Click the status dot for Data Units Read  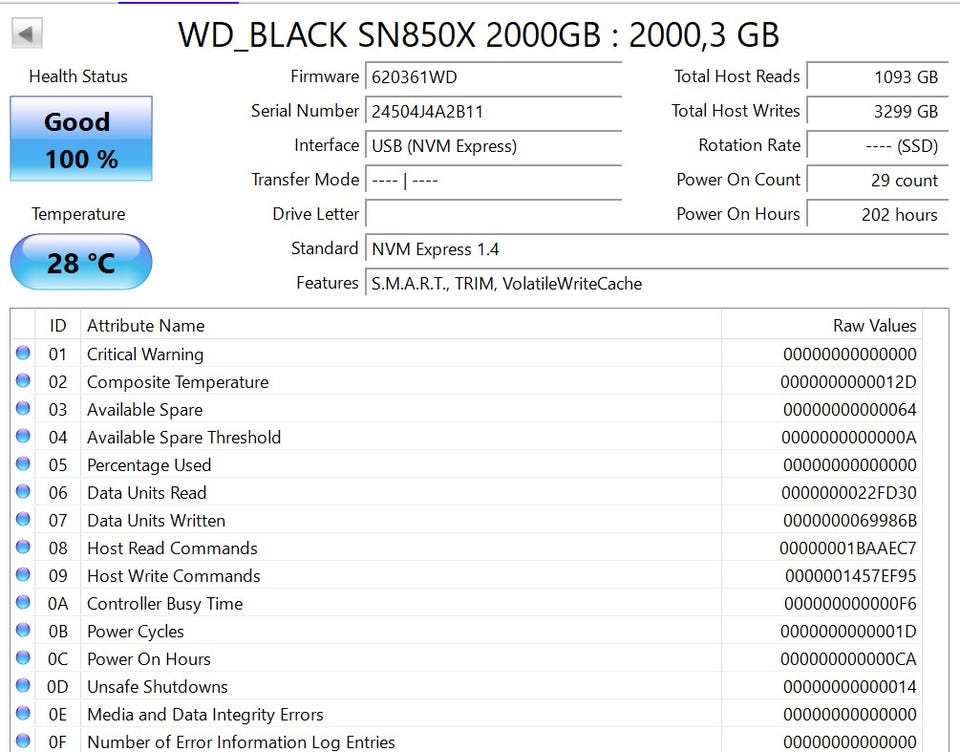23,491
